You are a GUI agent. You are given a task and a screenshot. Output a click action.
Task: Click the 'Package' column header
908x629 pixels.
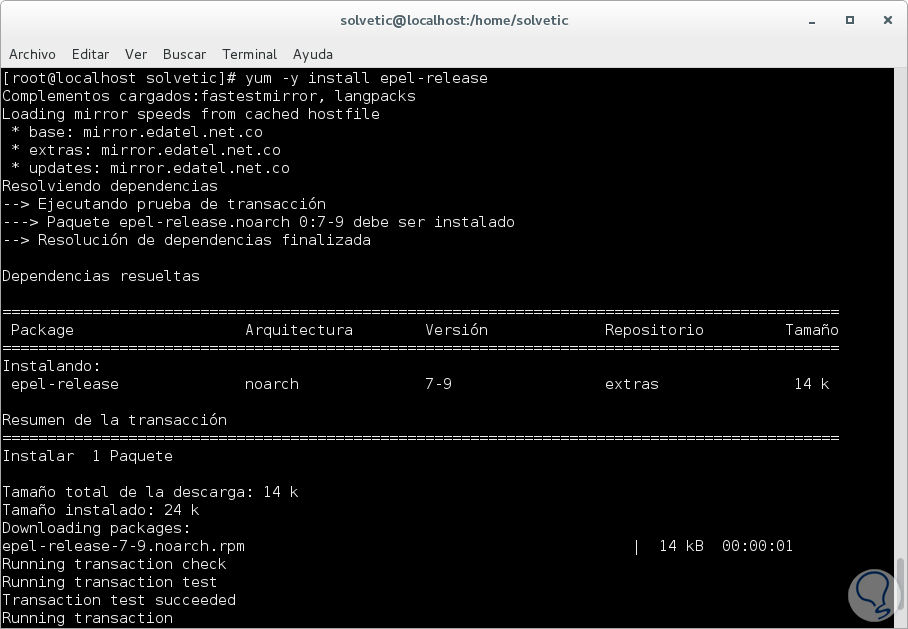click(x=42, y=330)
